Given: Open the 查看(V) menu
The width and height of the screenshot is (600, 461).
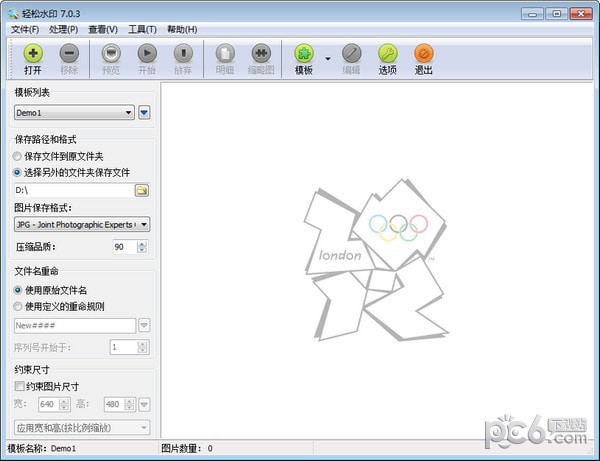Looking at the screenshot, I should pyautogui.click(x=103, y=29).
